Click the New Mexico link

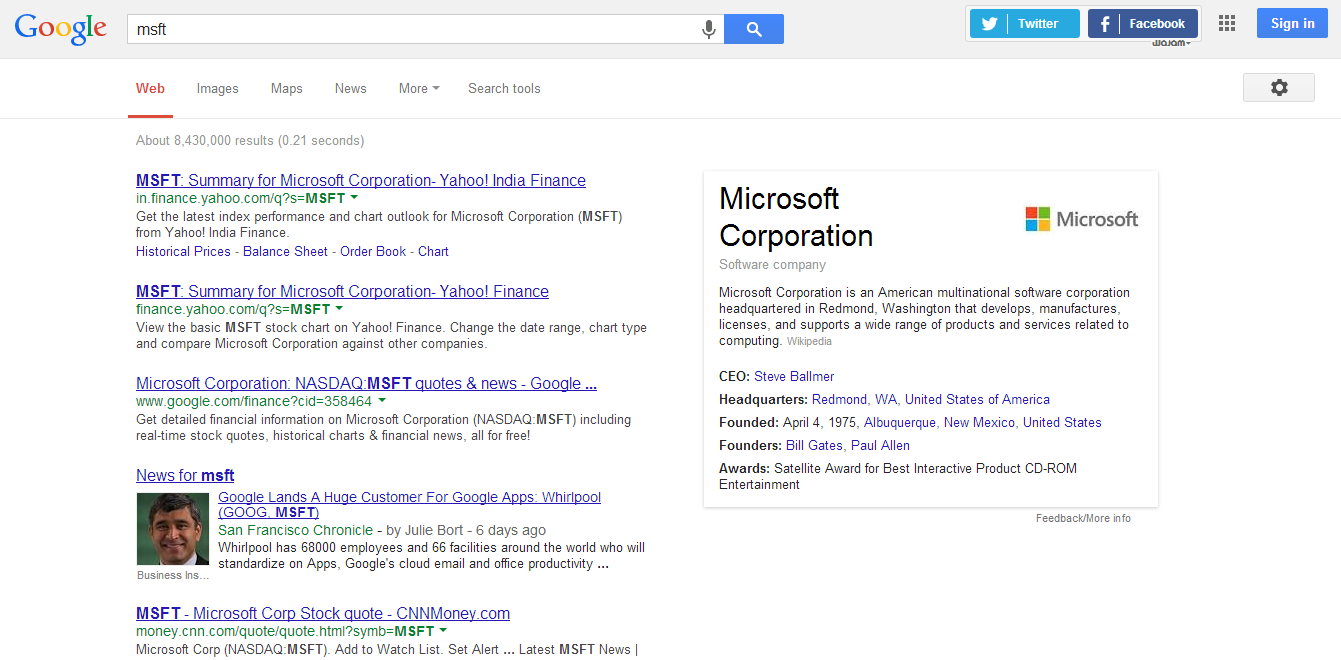pos(979,422)
